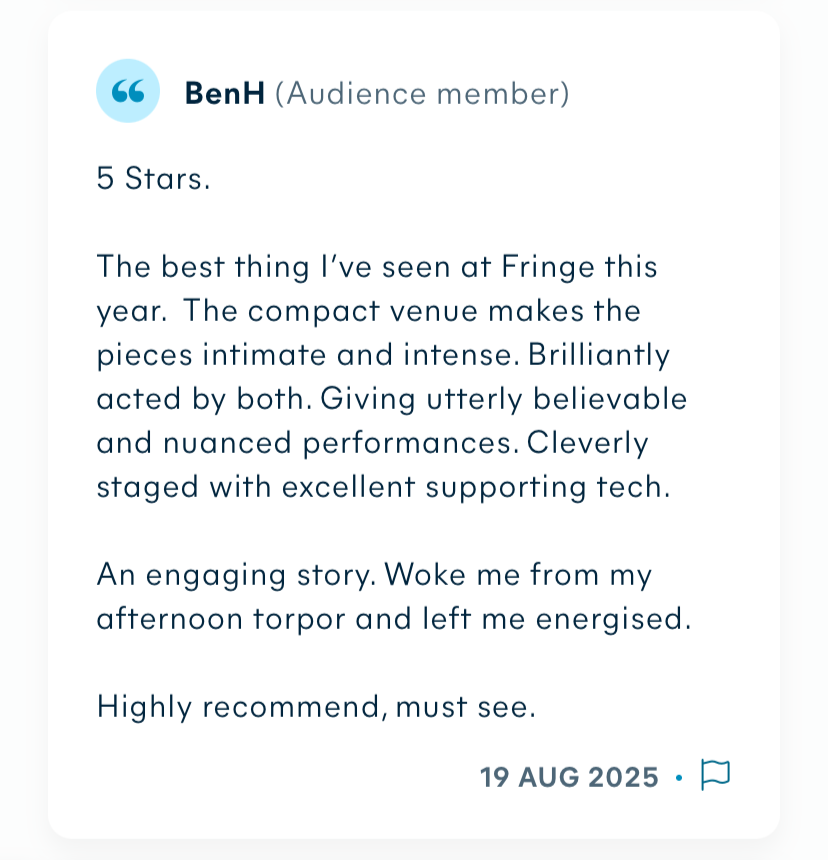Click the "5 Stars." rating text
The image size is (828, 860).
click(x=153, y=179)
